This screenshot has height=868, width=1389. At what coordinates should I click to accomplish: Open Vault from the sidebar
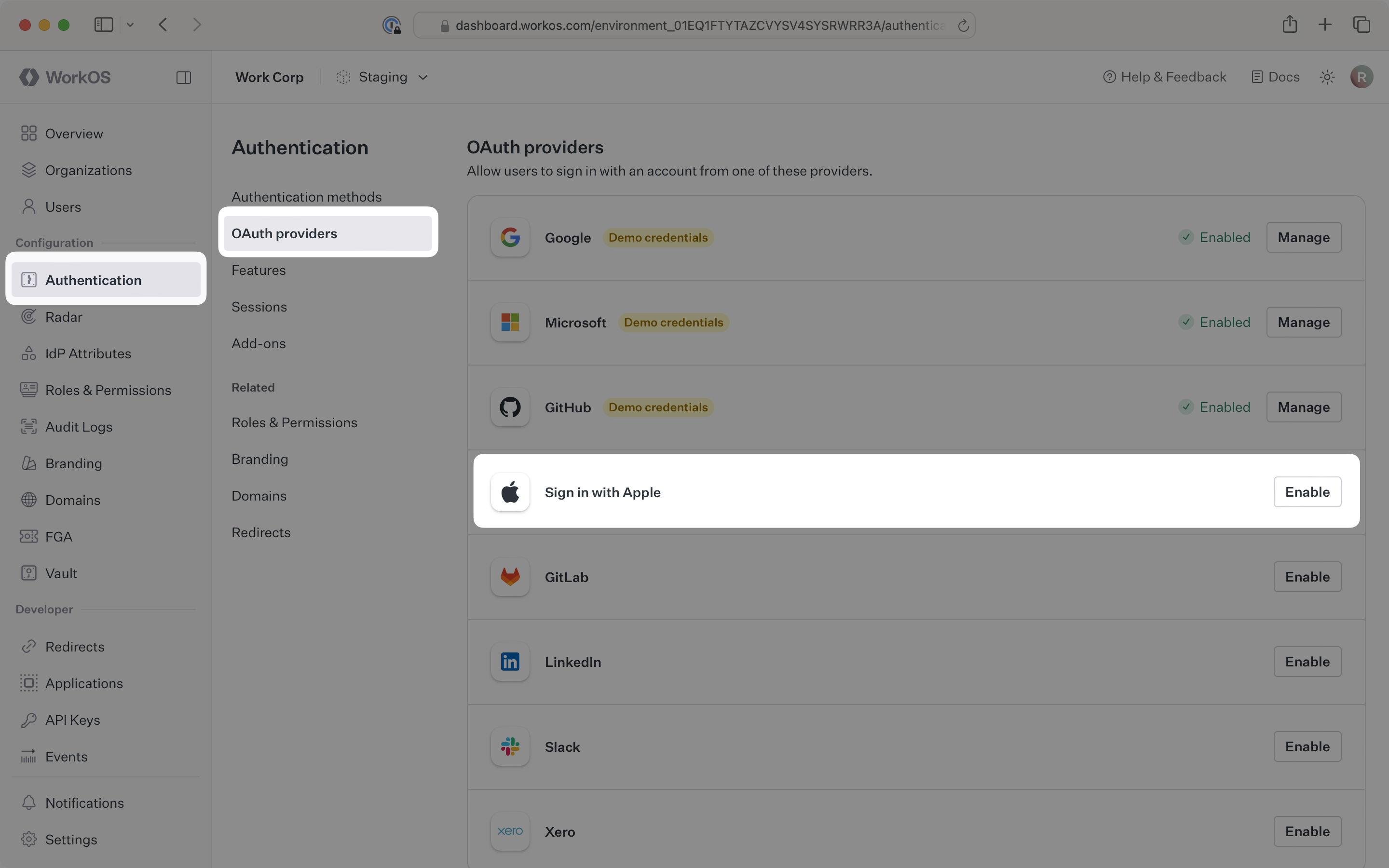tap(61, 573)
